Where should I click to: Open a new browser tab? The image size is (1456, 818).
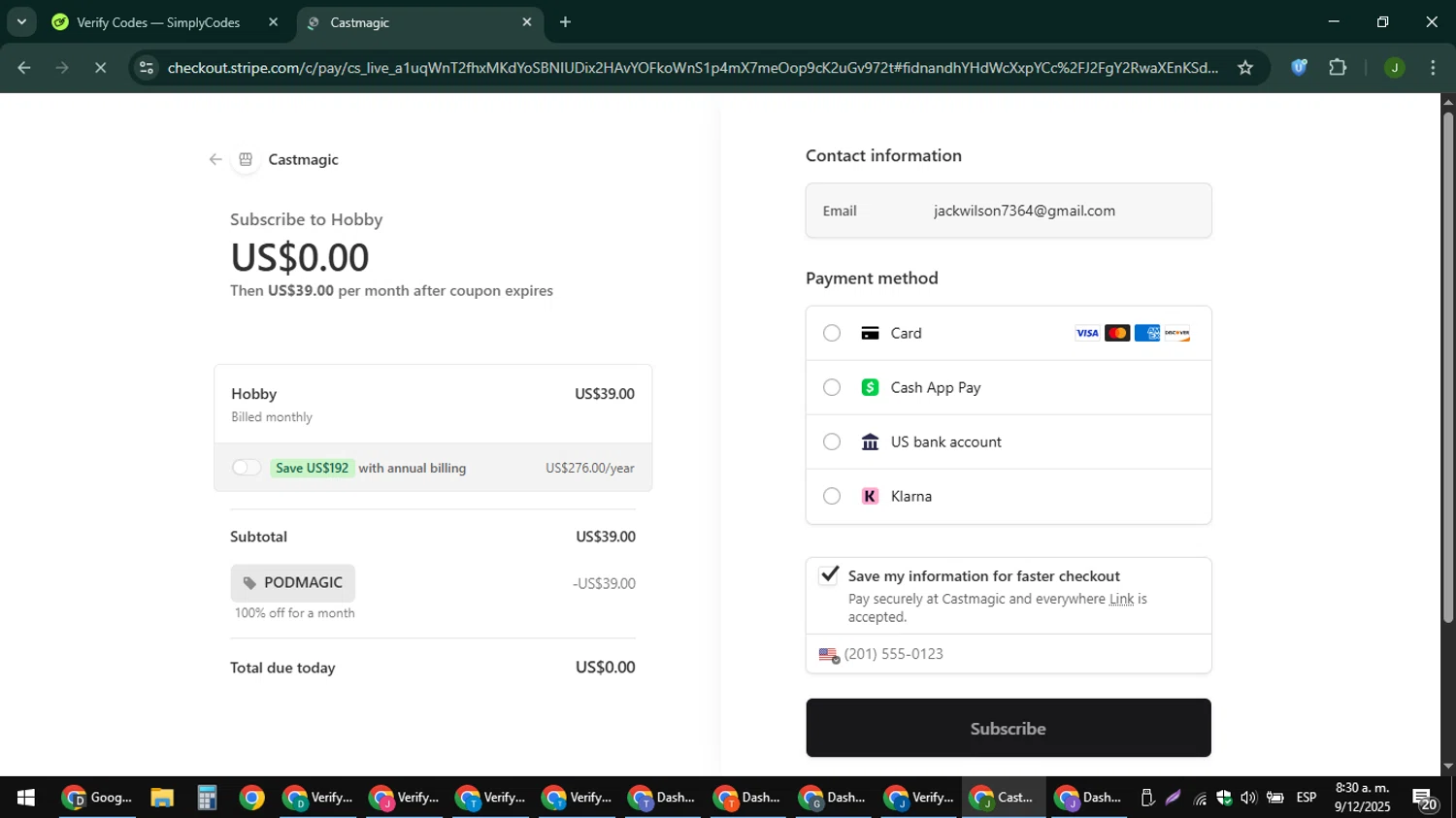click(x=565, y=21)
